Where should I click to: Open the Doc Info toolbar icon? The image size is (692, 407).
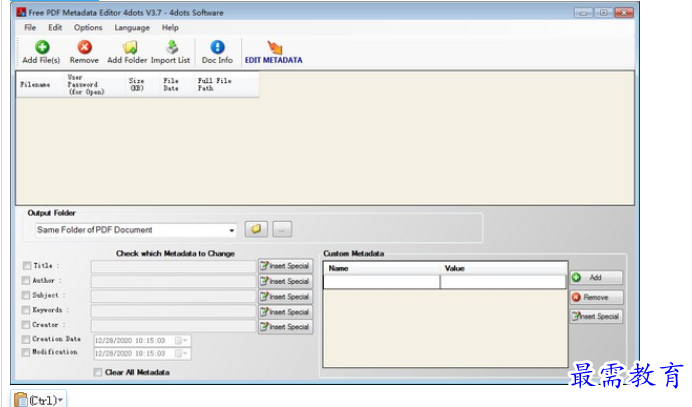click(217, 47)
